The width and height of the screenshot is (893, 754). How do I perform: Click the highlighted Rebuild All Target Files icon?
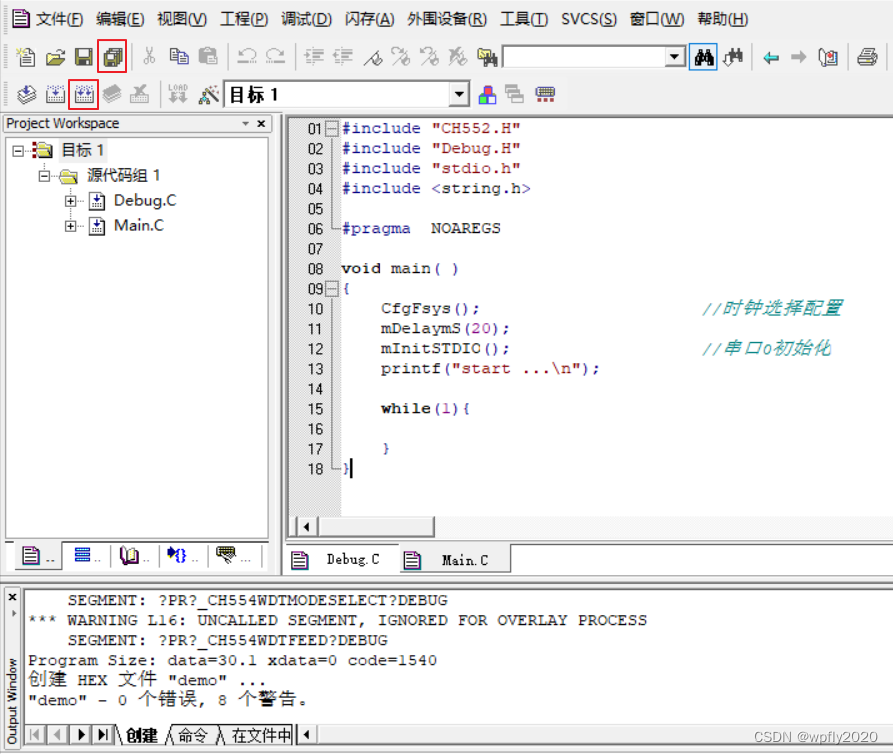(x=84, y=93)
